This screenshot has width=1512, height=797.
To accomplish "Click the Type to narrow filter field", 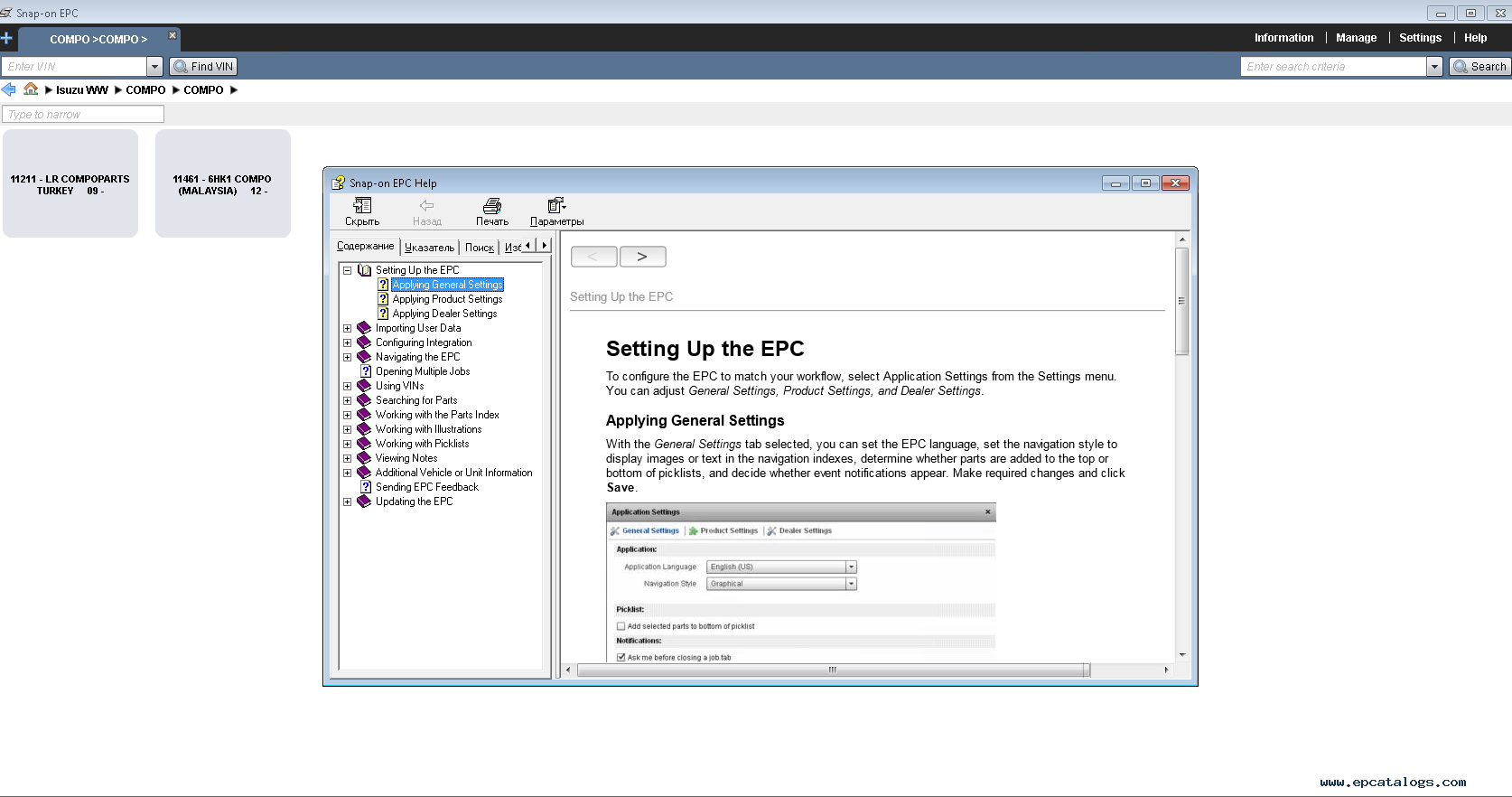I will pos(83,114).
